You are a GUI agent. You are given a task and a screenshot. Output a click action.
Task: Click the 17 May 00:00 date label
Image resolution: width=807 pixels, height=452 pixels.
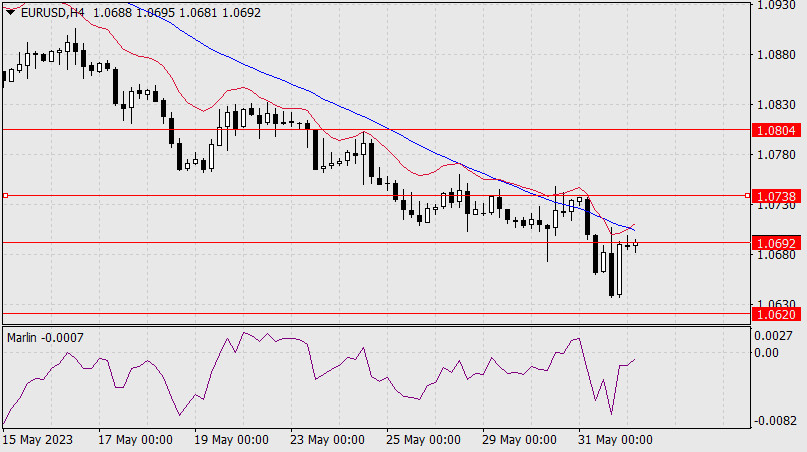pyautogui.click(x=135, y=440)
